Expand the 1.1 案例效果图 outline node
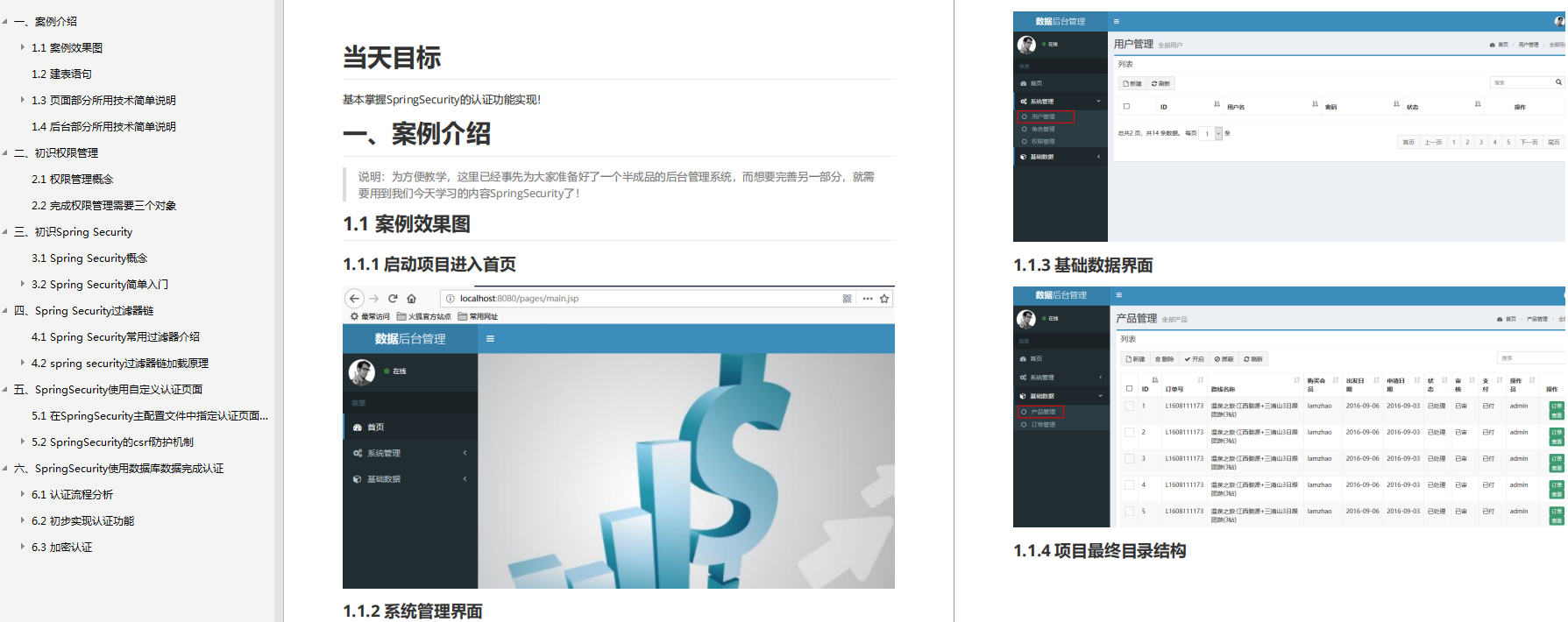 pyautogui.click(x=23, y=47)
